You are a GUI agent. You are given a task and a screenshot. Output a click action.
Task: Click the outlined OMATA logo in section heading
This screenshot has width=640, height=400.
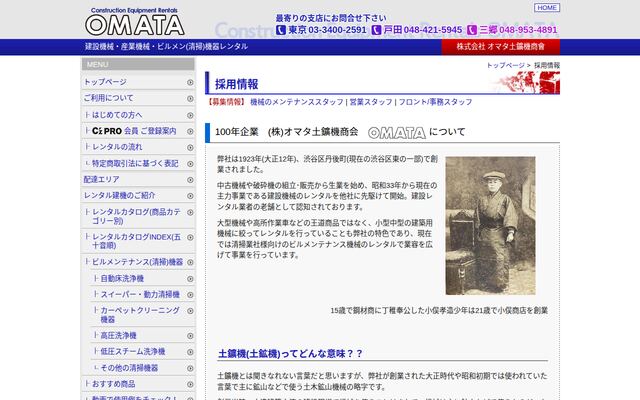397,133
